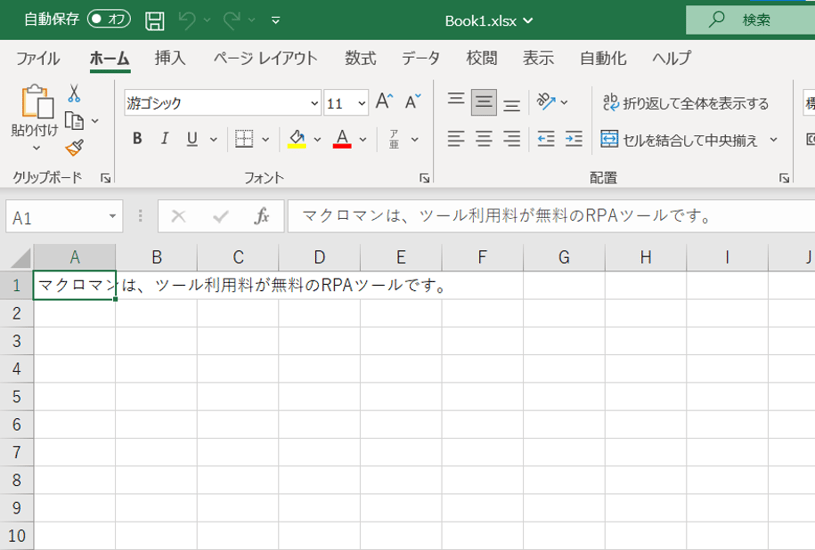Open the Borders dropdown arrow
This screenshot has width=815, height=550.
point(266,139)
